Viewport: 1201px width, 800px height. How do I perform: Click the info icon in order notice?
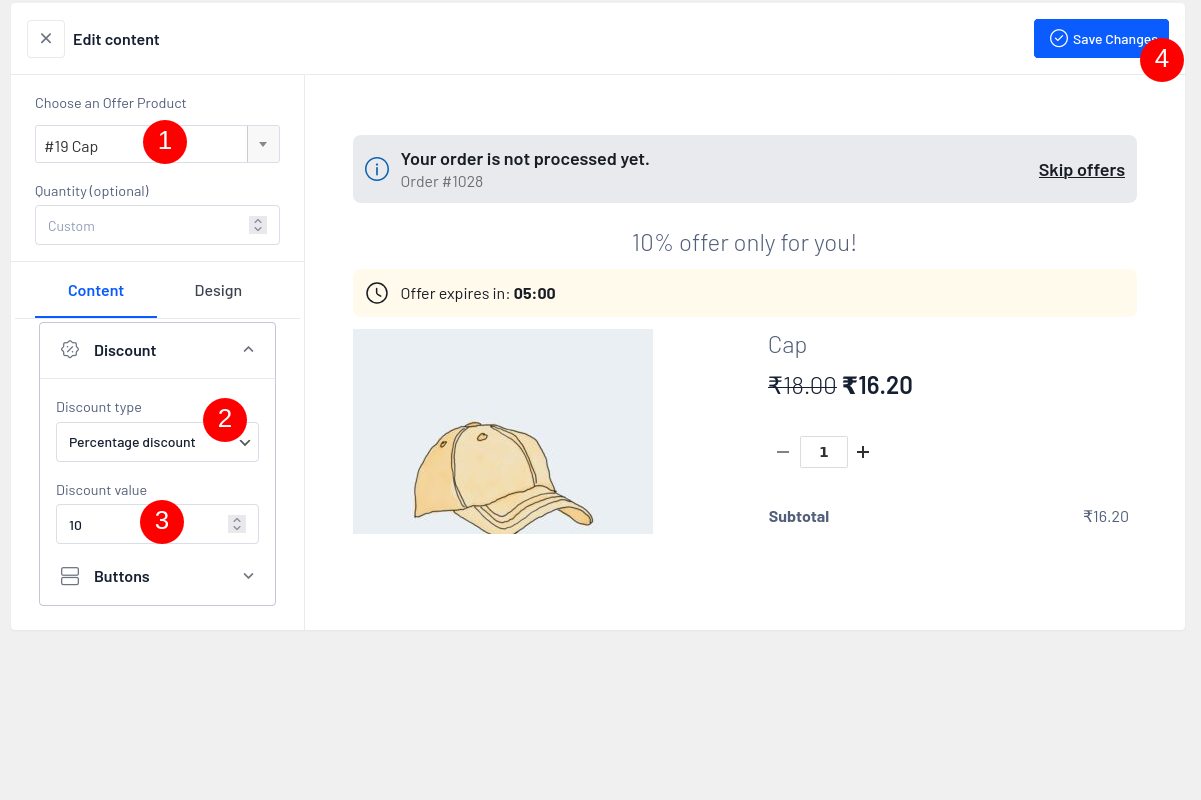point(377,169)
